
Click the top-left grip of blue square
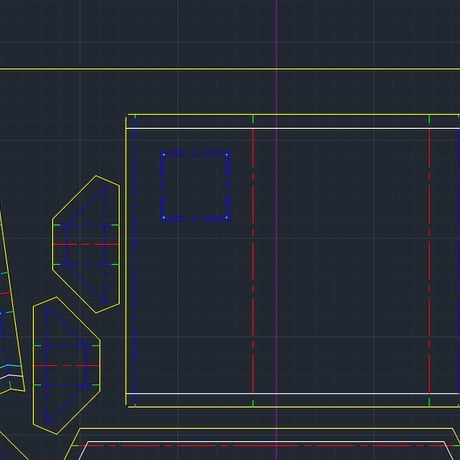[164, 155]
